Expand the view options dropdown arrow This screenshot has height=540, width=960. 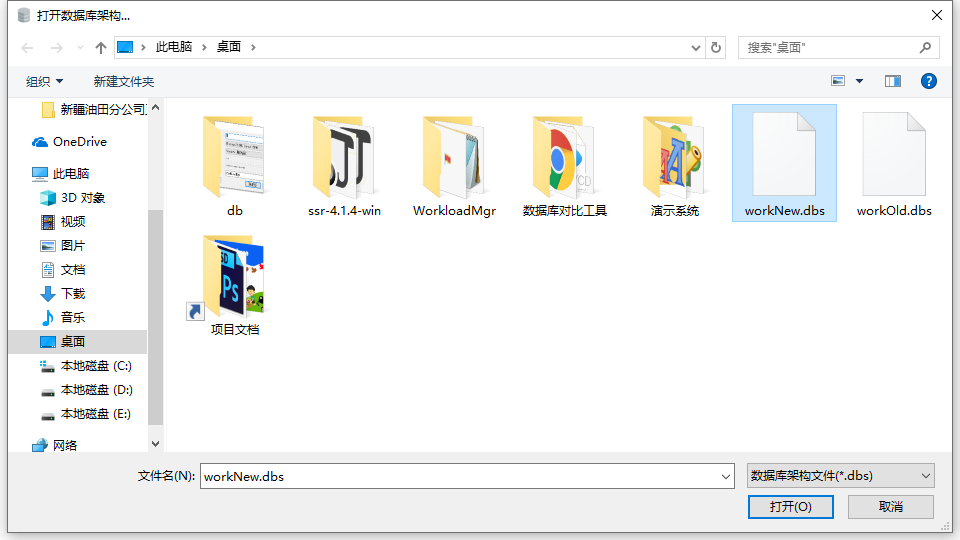[x=859, y=81]
